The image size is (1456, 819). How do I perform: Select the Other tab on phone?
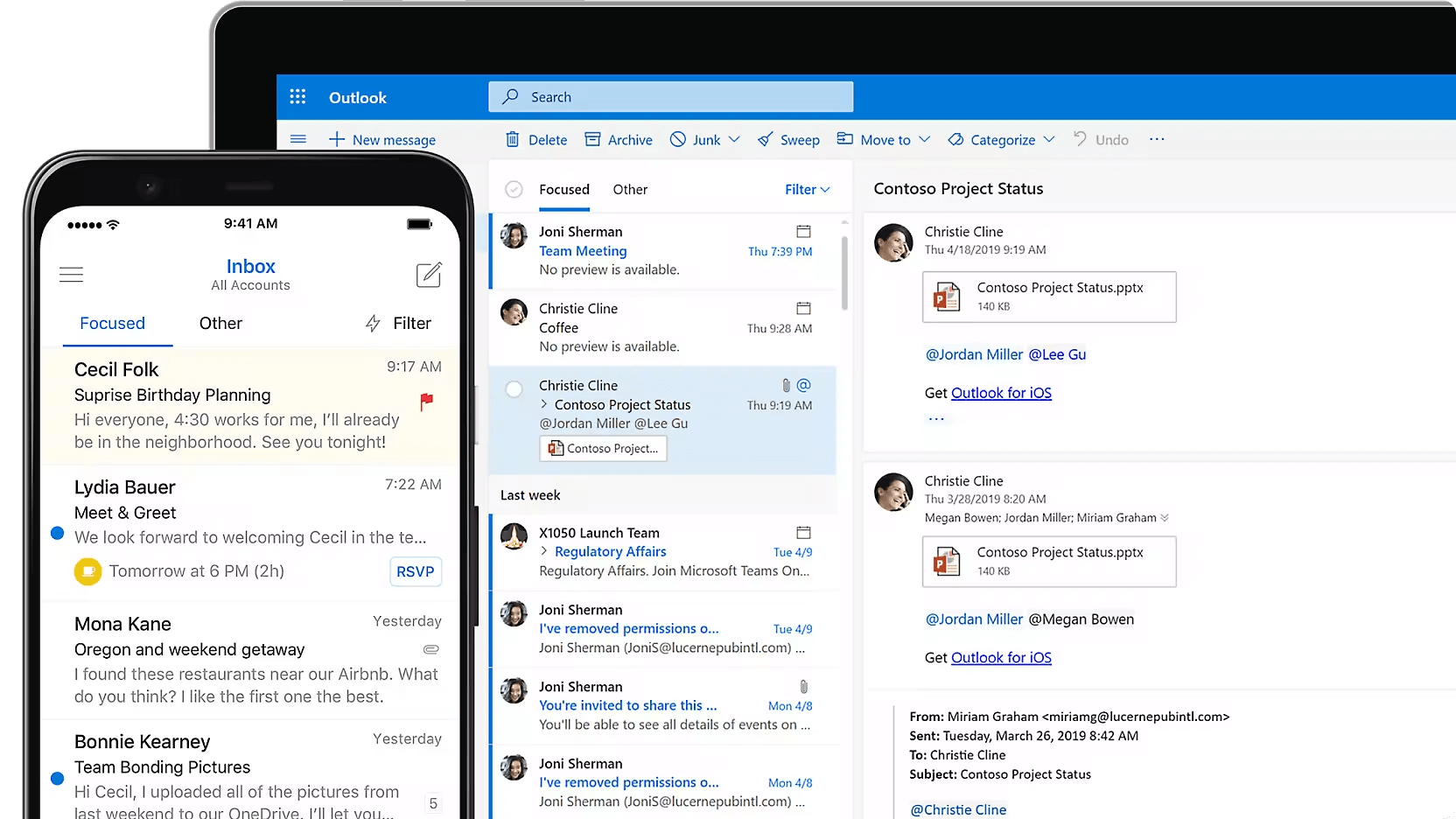[x=220, y=323]
